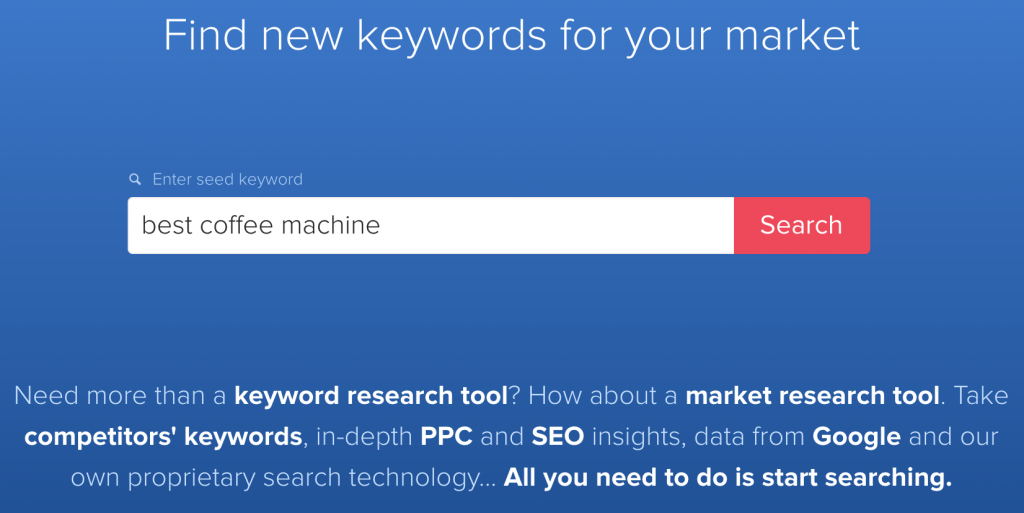Viewport: 1024px width, 513px height.
Task: Select the bold 'competitors' keywords' phrase
Action: click(163, 437)
